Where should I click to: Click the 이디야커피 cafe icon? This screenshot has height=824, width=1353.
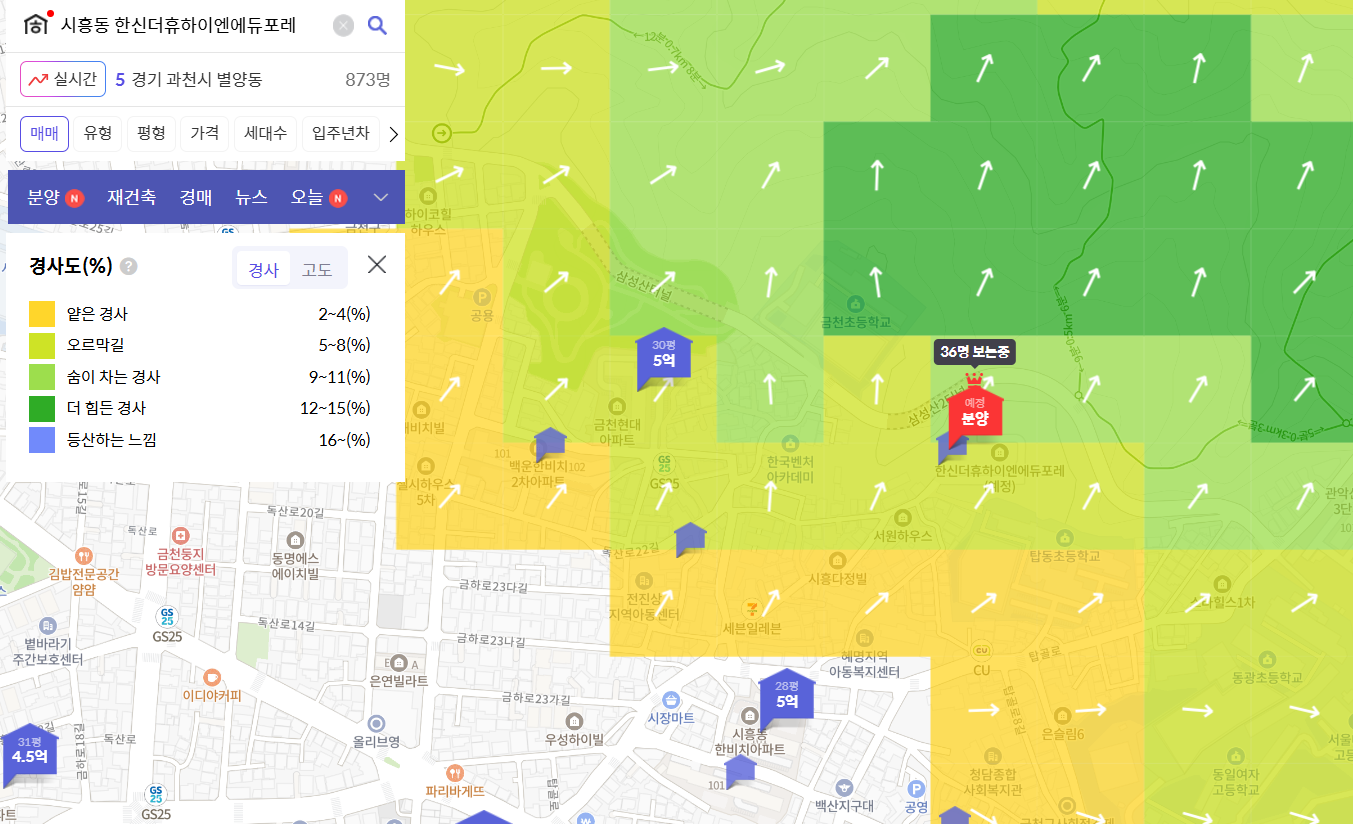[211, 676]
